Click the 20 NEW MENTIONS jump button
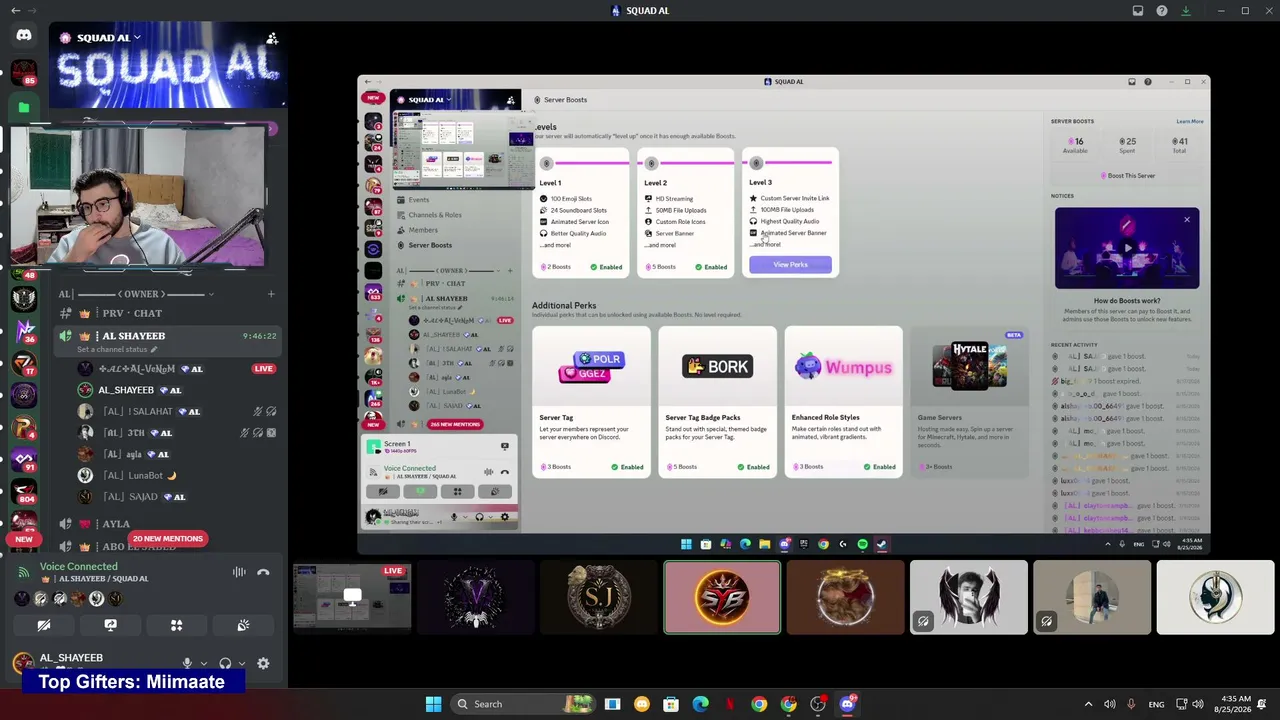 (x=168, y=539)
